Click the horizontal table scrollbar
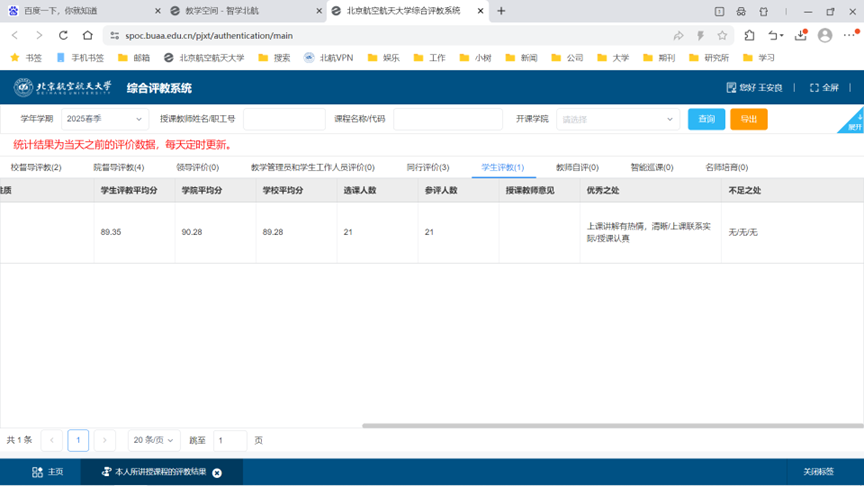 (x=612, y=425)
